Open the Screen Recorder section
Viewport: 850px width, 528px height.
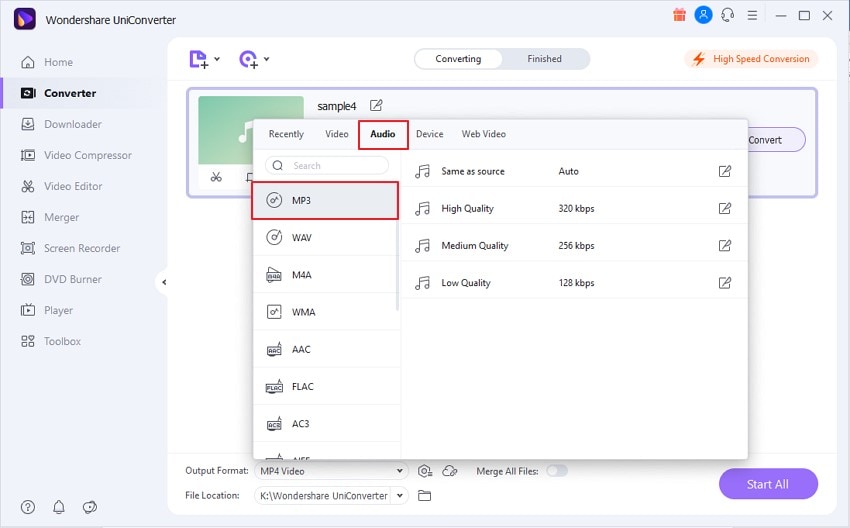(70, 248)
